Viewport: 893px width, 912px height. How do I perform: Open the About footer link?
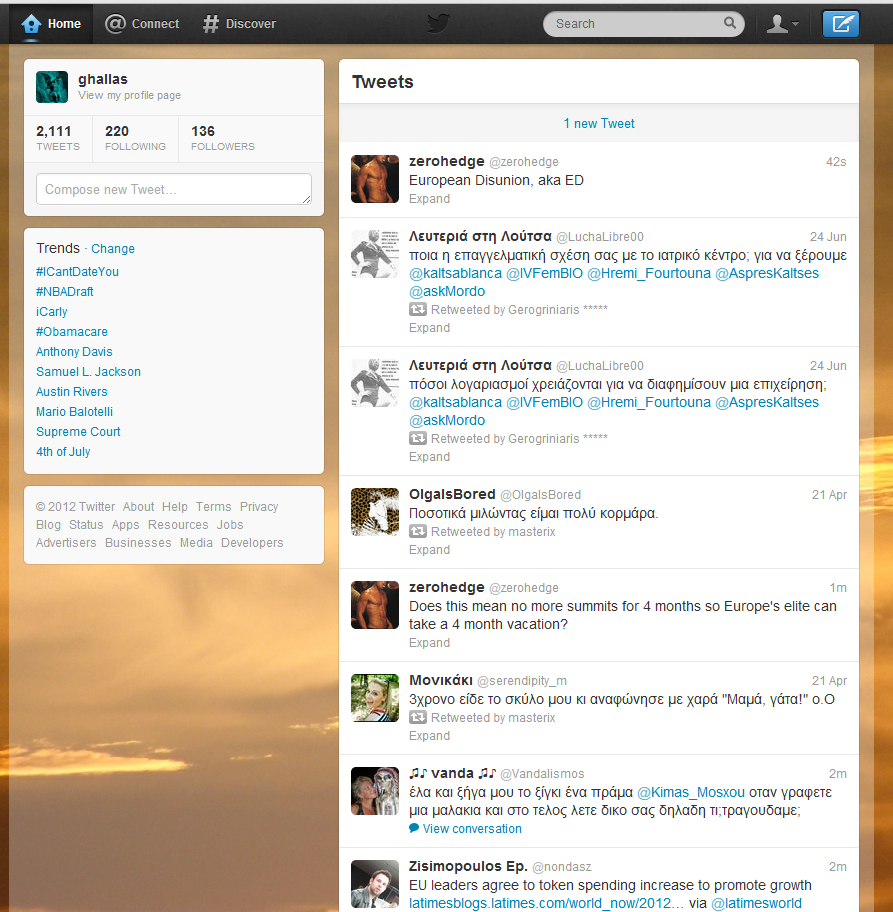coord(138,507)
